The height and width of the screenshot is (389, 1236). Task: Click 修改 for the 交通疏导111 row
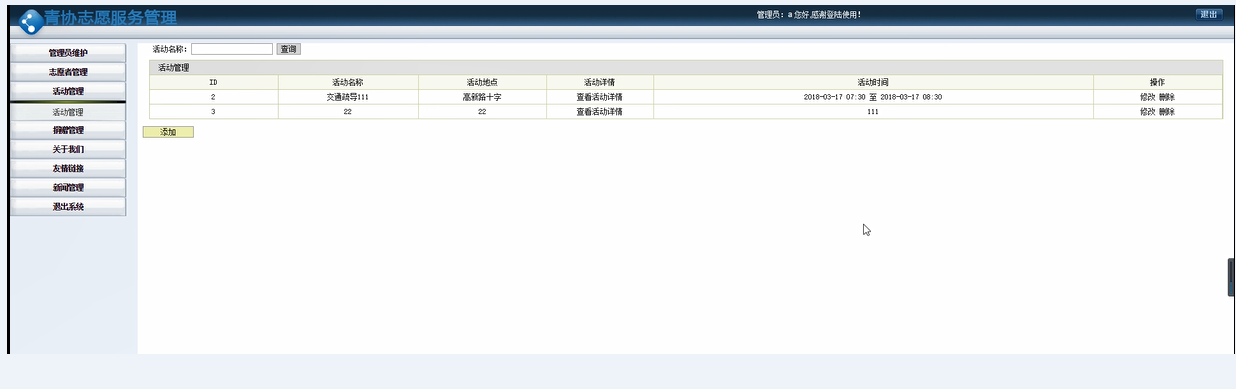click(x=1147, y=97)
